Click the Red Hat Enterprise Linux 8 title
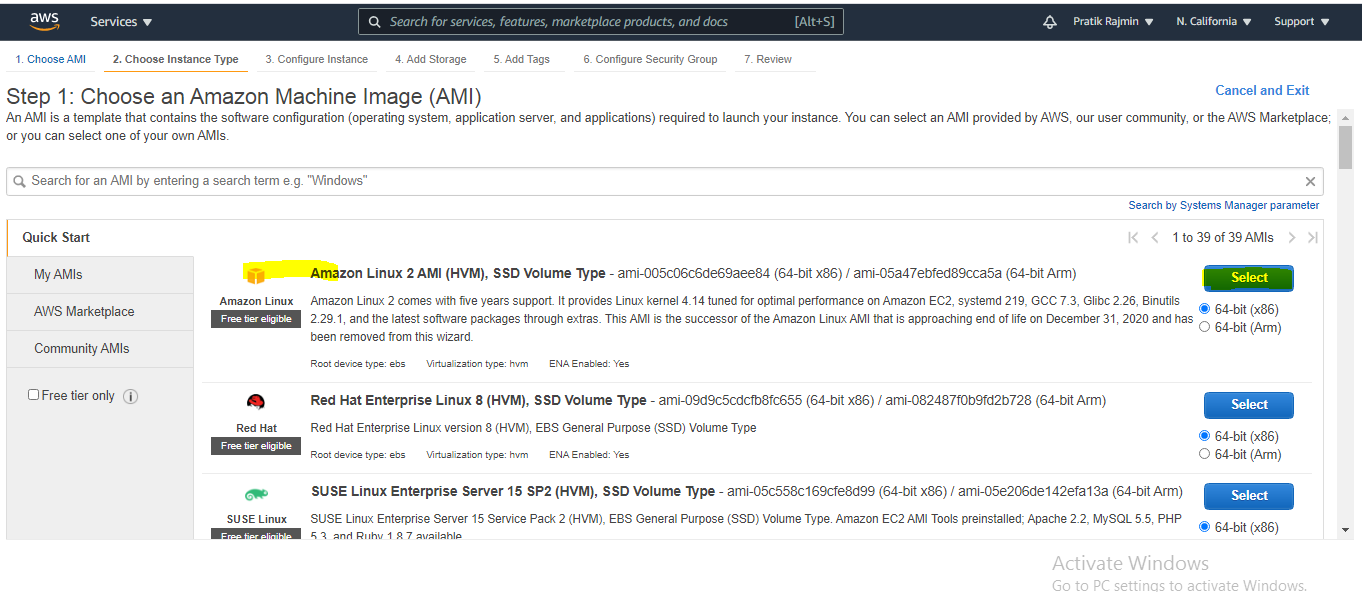The image size is (1362, 592). pyautogui.click(x=479, y=400)
